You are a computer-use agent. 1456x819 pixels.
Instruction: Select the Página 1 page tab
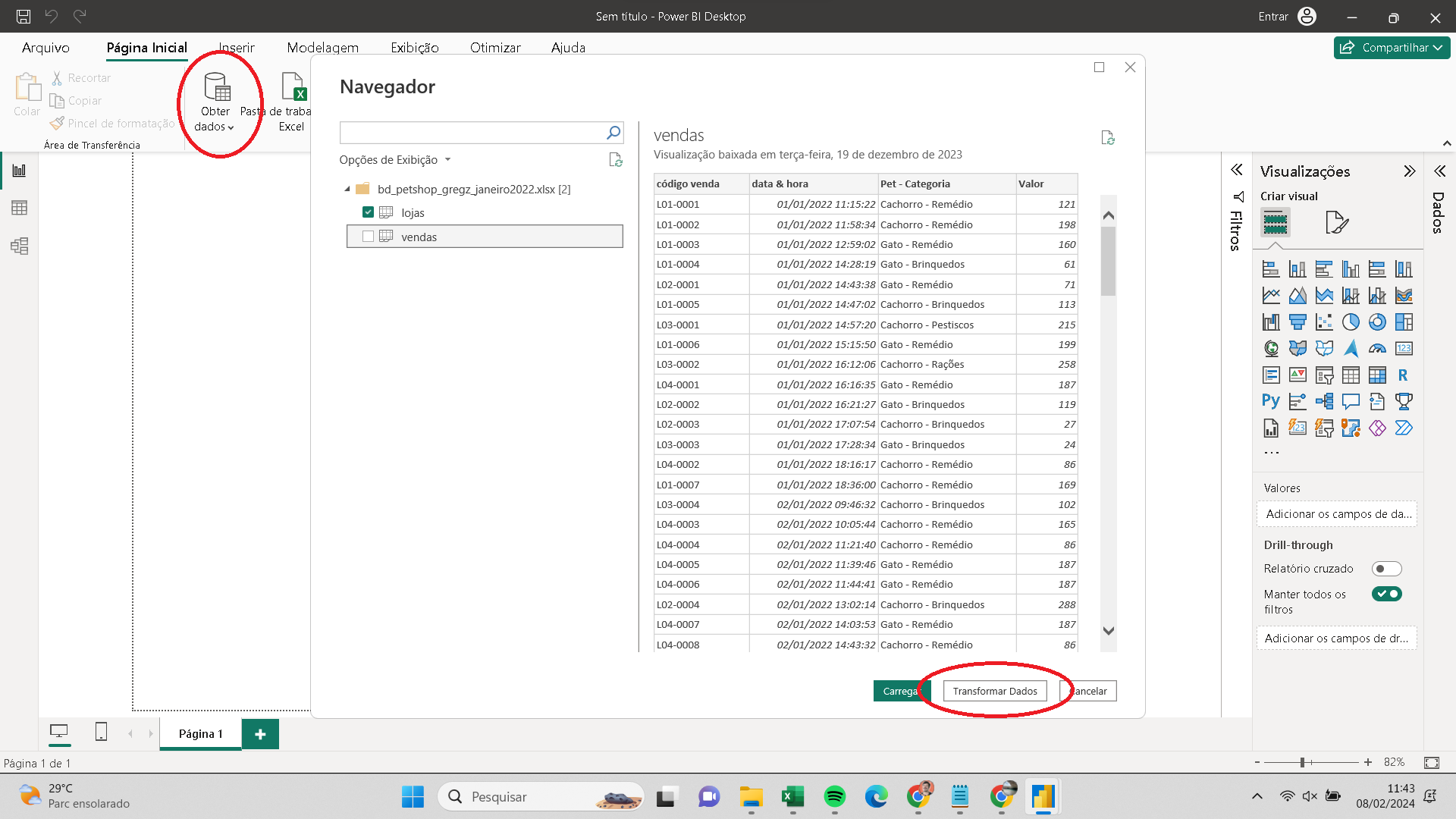point(201,733)
